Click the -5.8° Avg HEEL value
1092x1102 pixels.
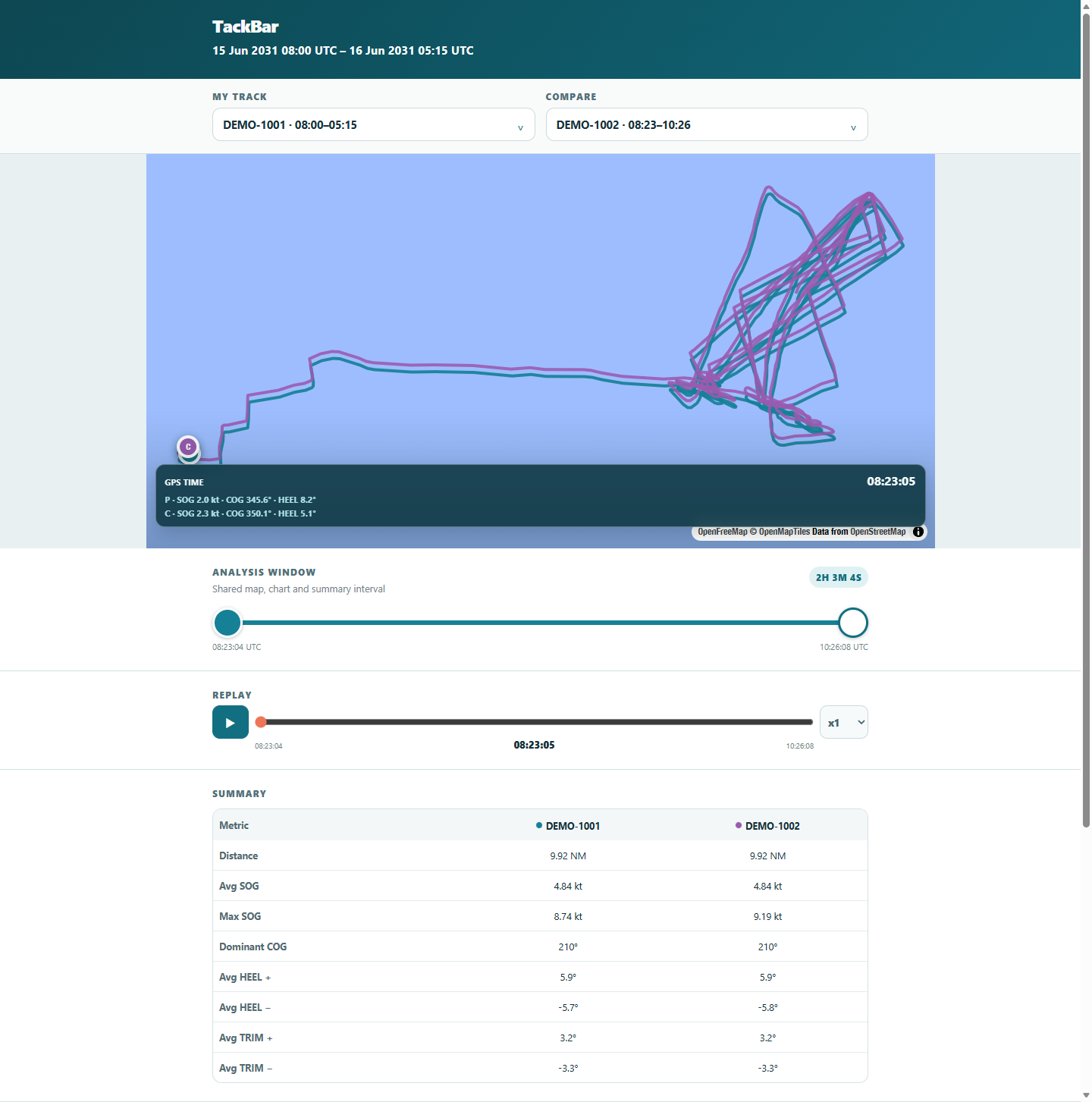(767, 1007)
